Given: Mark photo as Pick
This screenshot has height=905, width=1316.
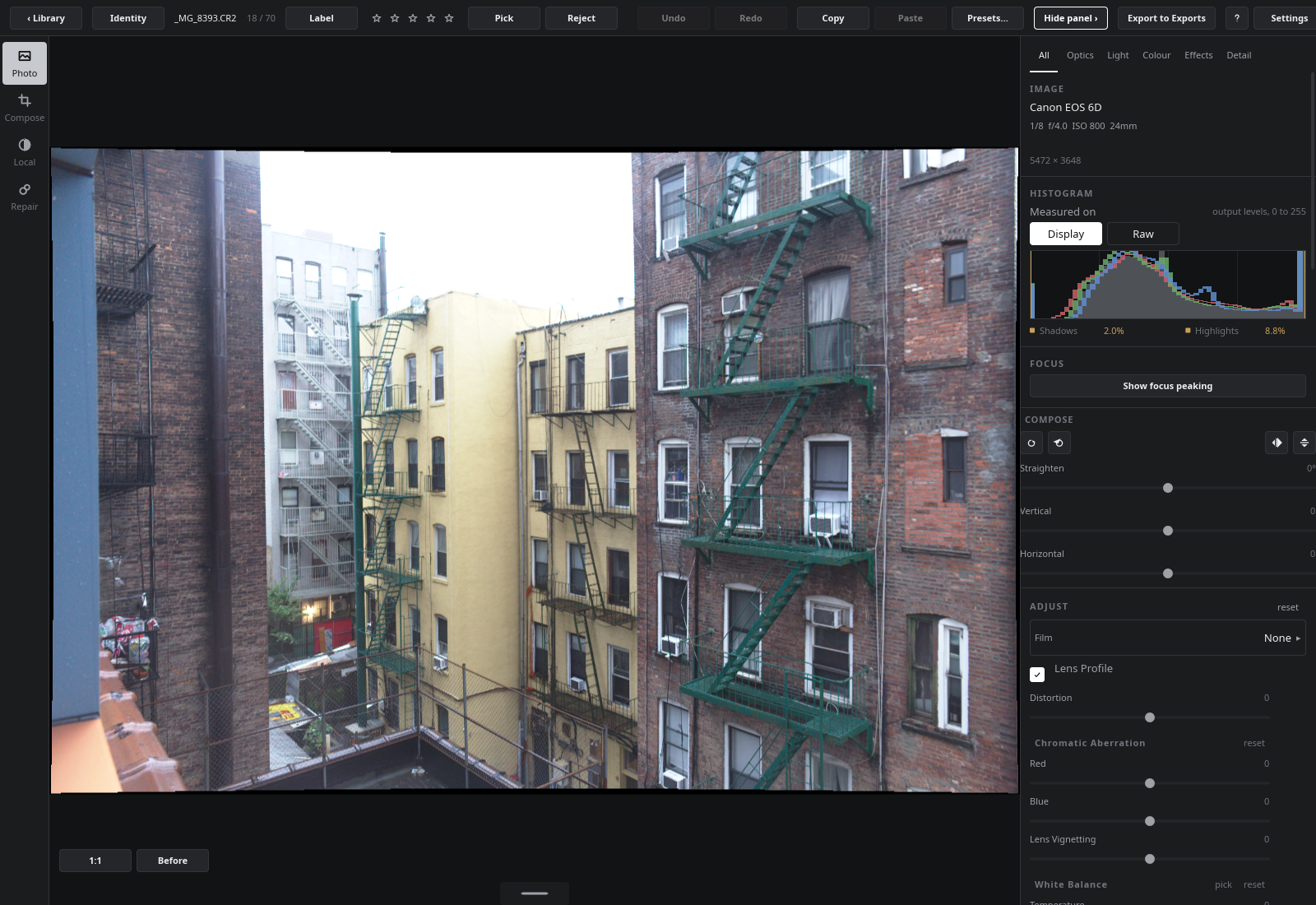Looking at the screenshot, I should 504,18.
